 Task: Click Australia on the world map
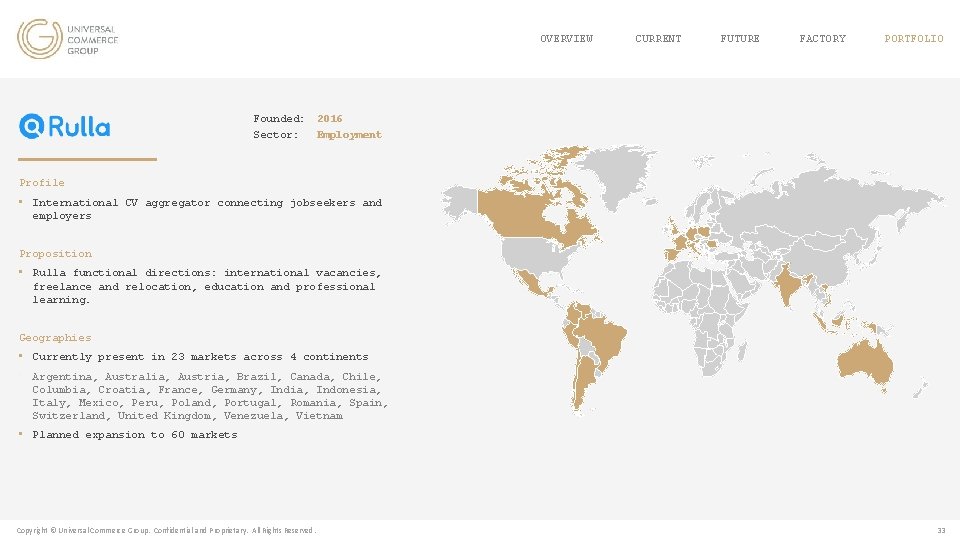pos(864,362)
